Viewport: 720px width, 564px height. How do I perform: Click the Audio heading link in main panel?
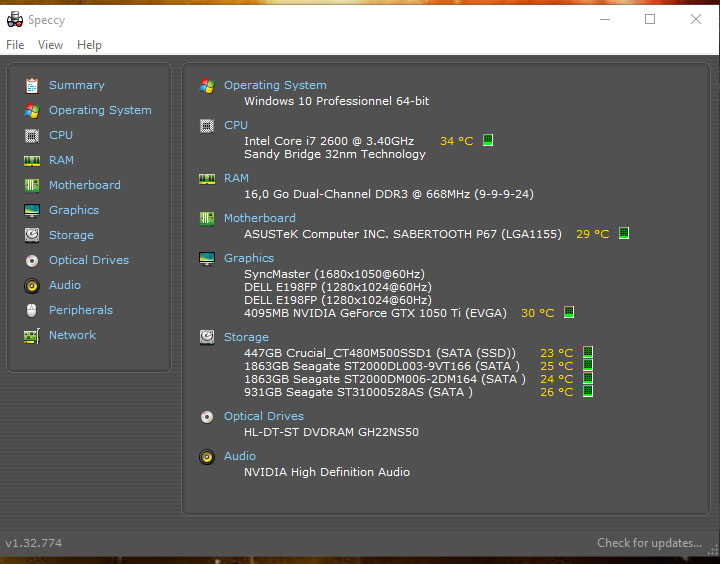[240, 456]
